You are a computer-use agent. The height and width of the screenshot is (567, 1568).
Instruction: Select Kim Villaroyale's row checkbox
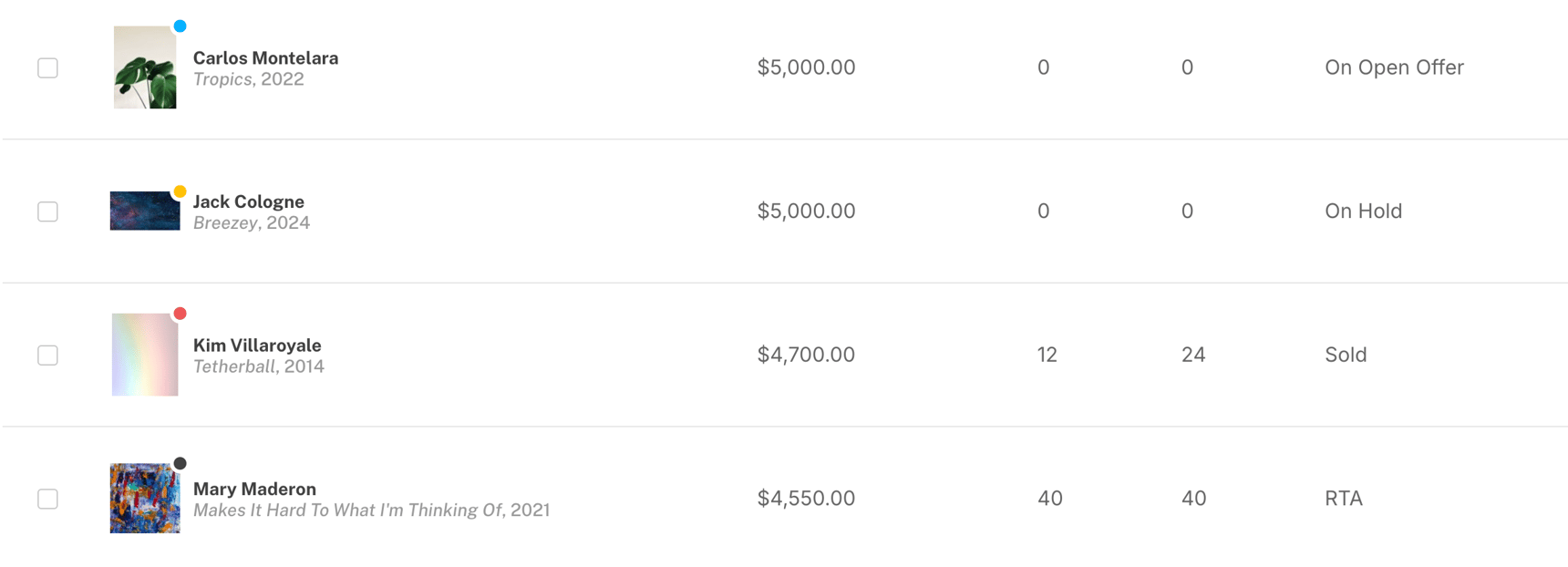[x=47, y=355]
